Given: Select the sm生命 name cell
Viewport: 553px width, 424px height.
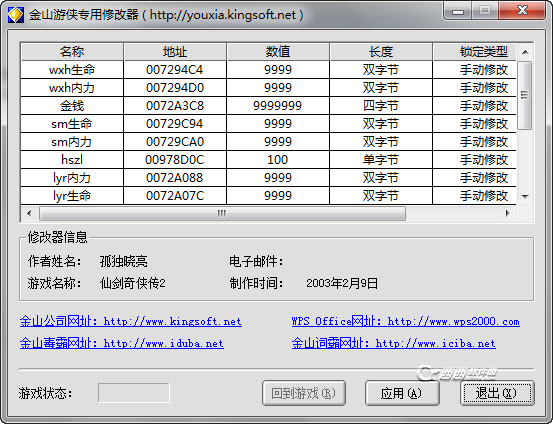Looking at the screenshot, I should [72, 123].
